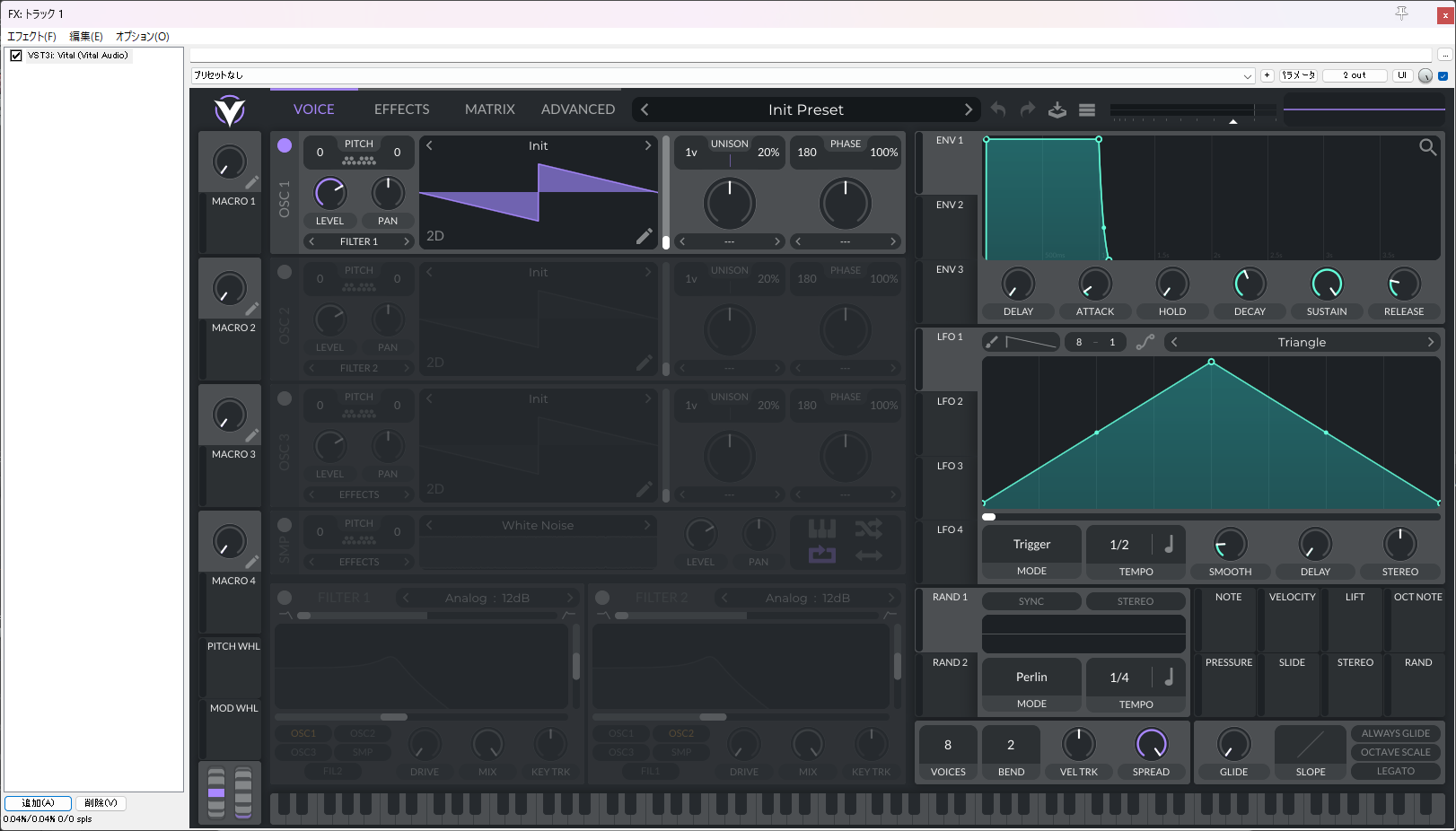This screenshot has width=1456, height=831.
Task: Click envelope magnifier zoom icon
Action: click(1427, 146)
